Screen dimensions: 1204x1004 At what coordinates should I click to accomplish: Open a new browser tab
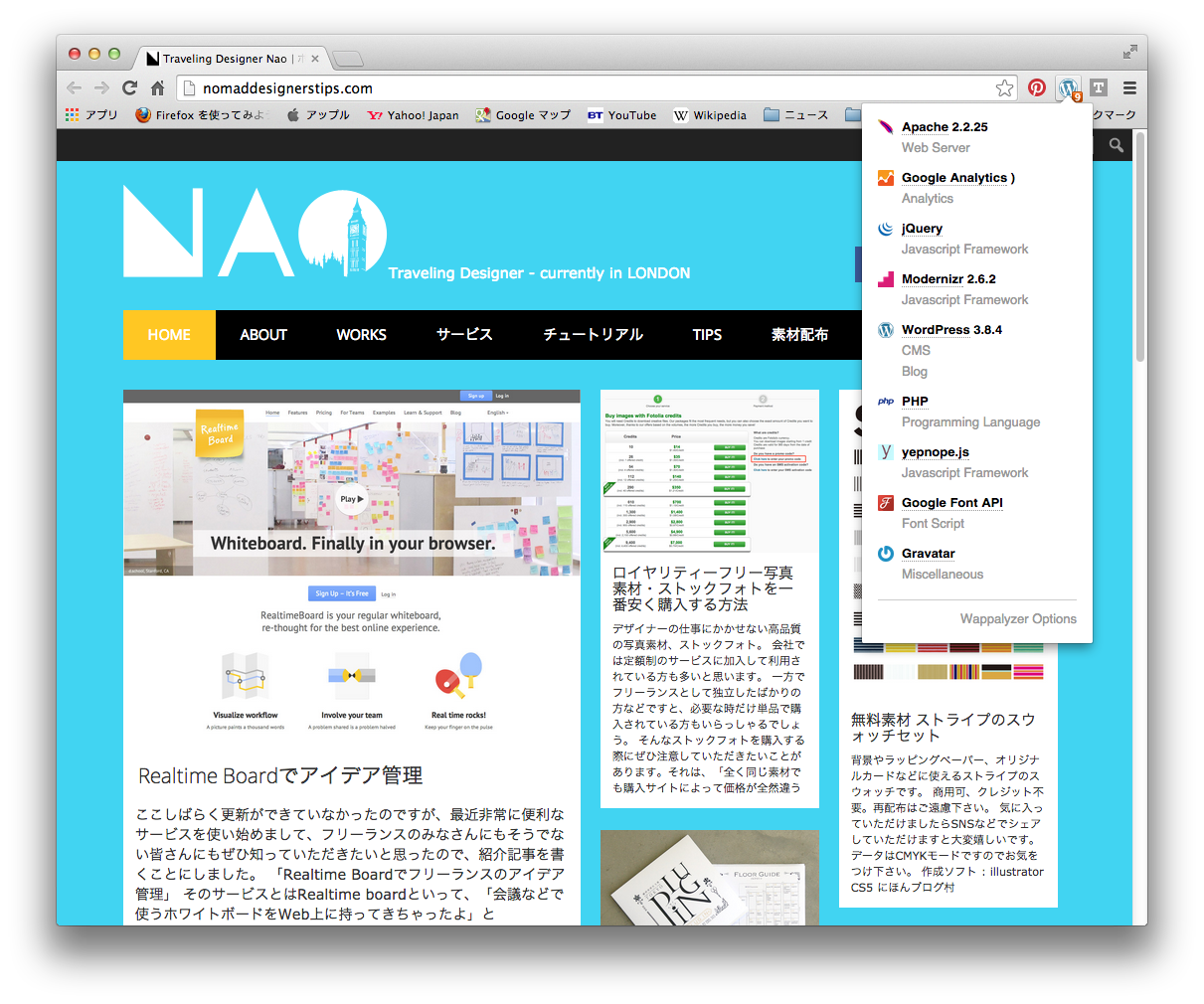[347, 59]
